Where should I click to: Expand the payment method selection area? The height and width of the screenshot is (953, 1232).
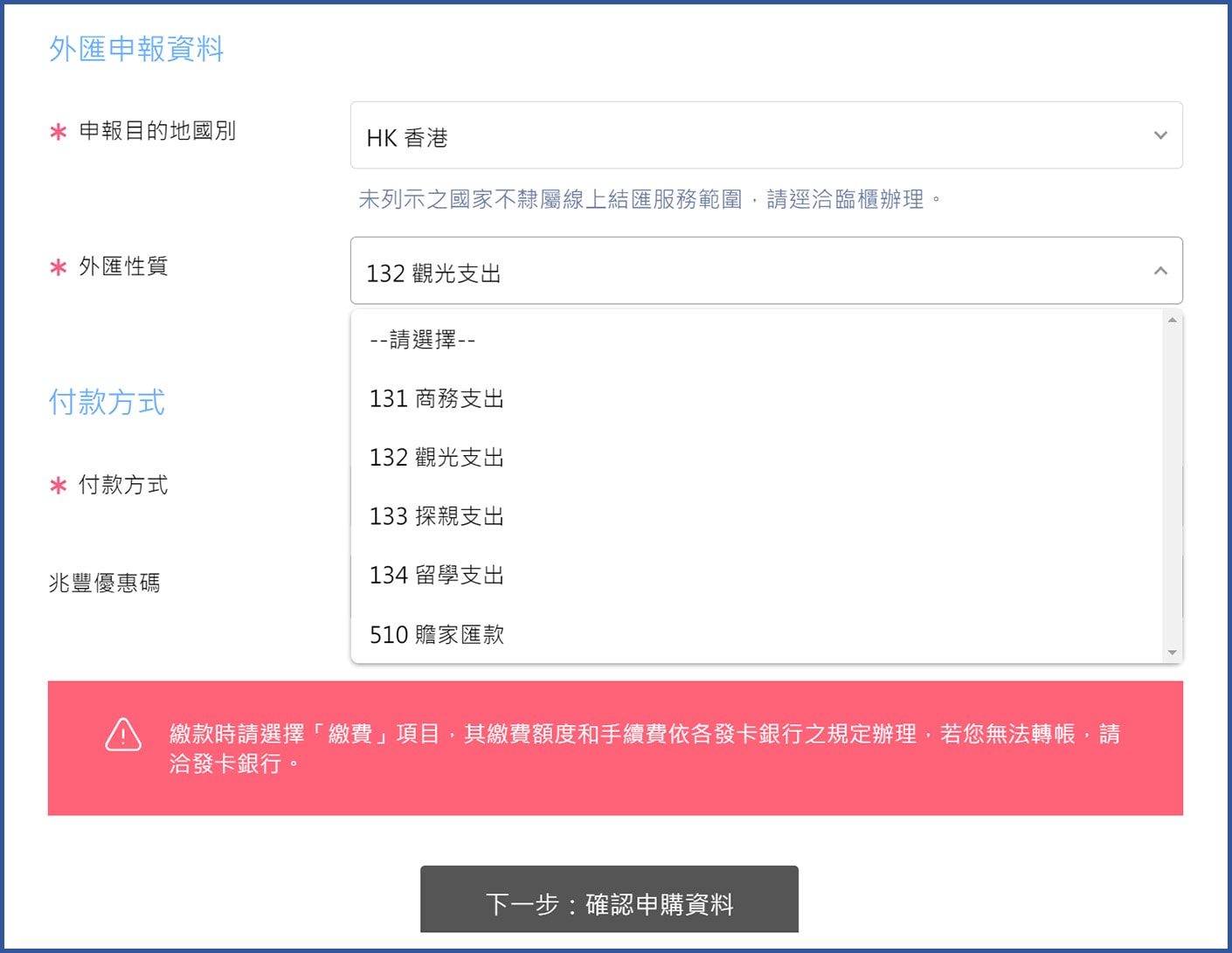765,486
